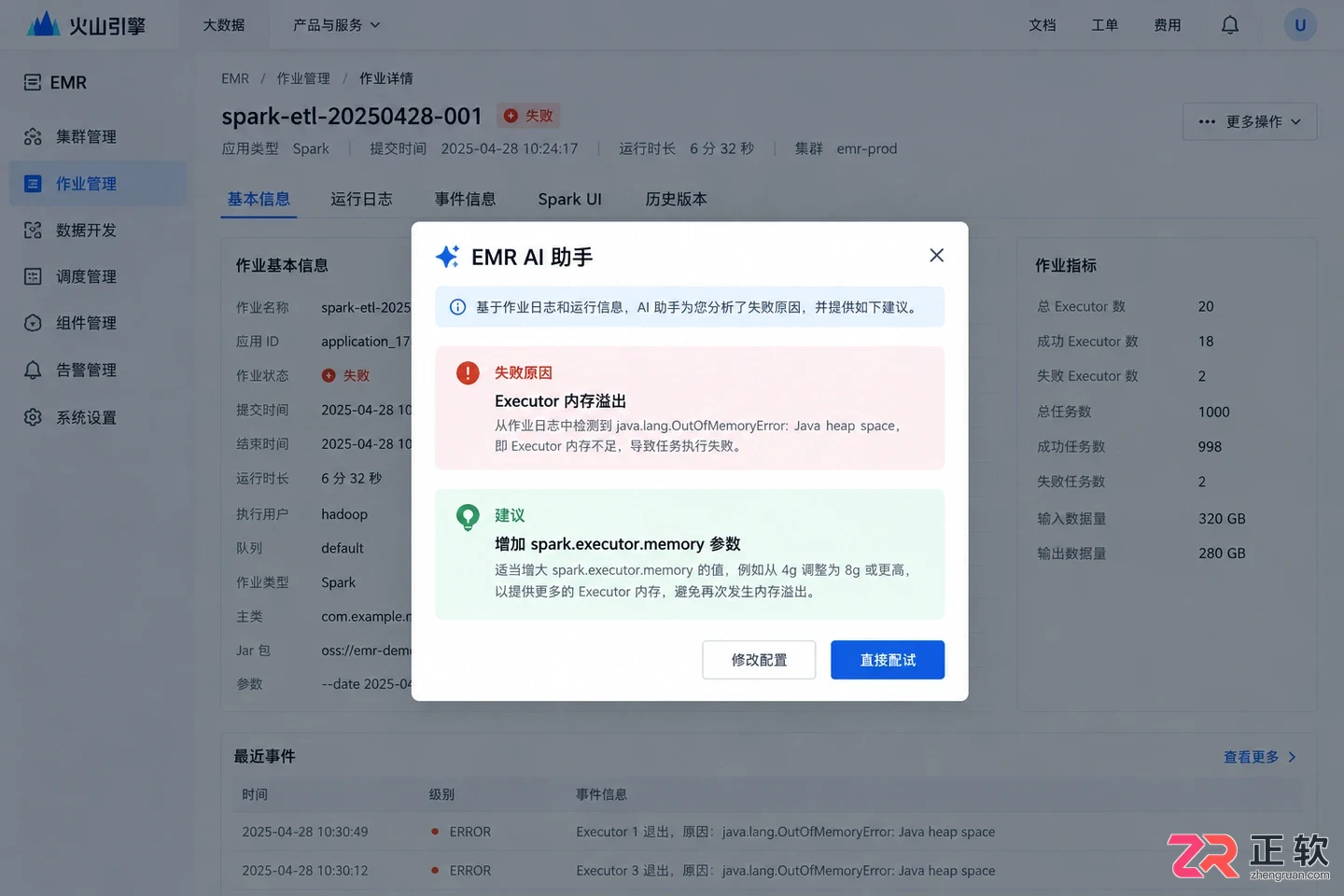The image size is (1344, 896).
Task: Click the EMR sidebar header icon
Action: pos(33,82)
